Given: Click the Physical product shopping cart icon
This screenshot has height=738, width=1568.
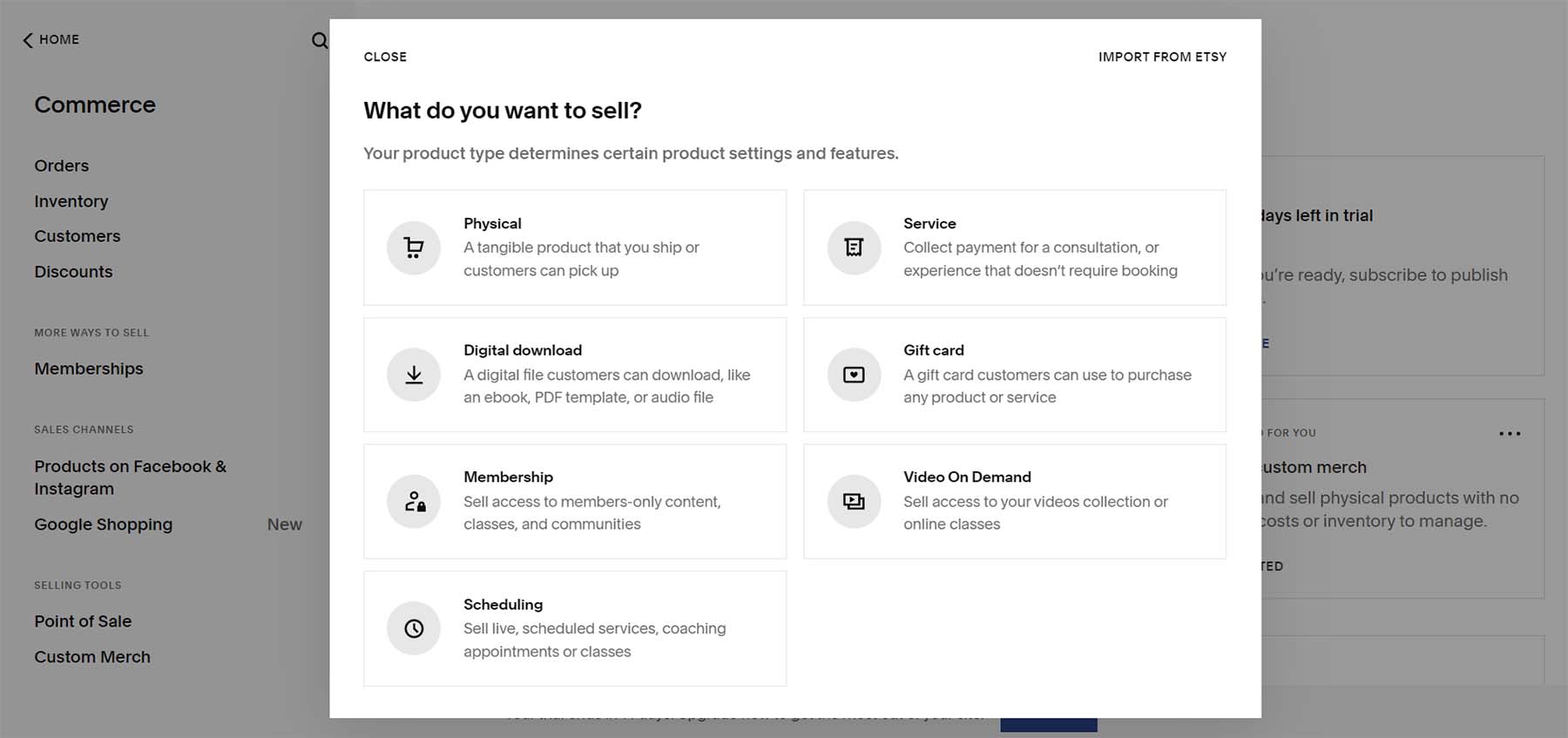Looking at the screenshot, I should [x=414, y=248].
